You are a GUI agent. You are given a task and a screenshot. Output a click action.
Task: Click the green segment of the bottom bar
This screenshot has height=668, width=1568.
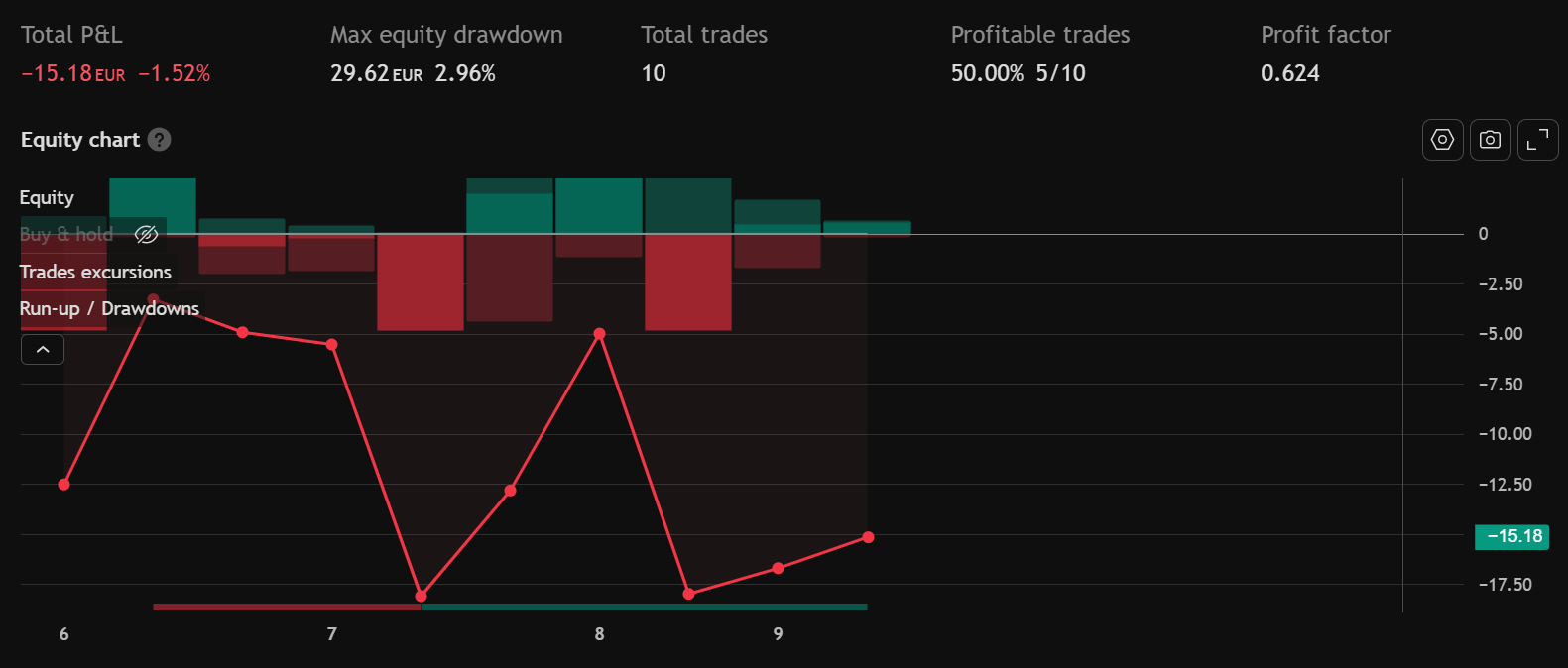click(x=645, y=606)
